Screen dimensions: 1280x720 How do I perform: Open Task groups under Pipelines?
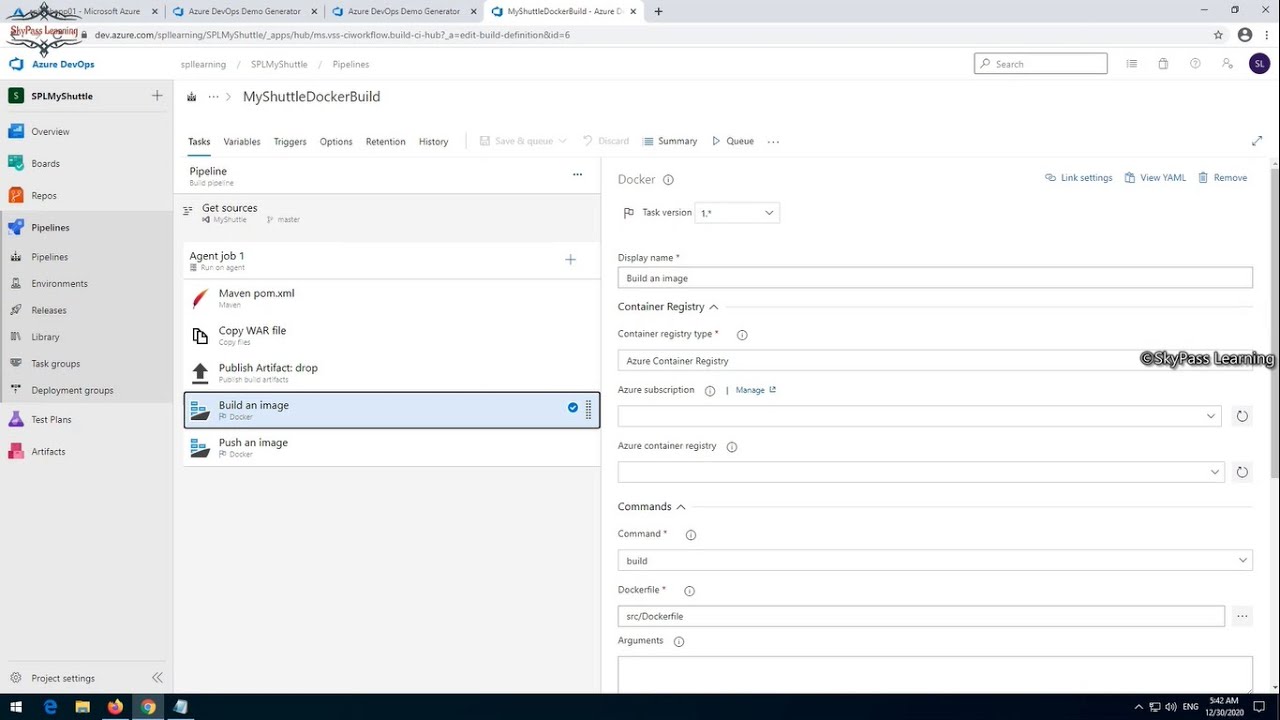[55, 364]
